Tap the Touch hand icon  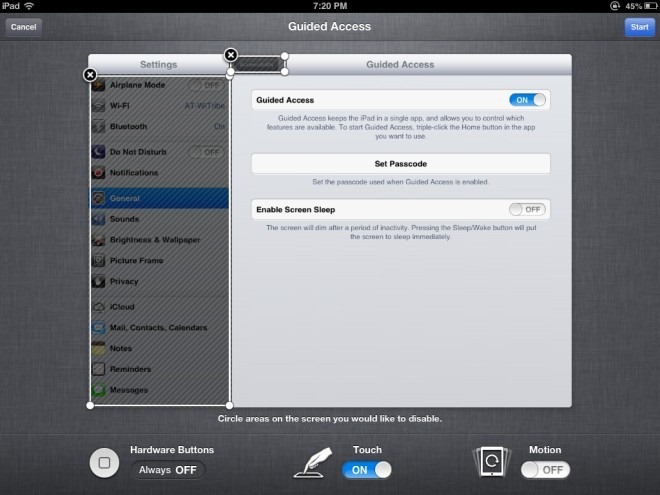(x=313, y=463)
